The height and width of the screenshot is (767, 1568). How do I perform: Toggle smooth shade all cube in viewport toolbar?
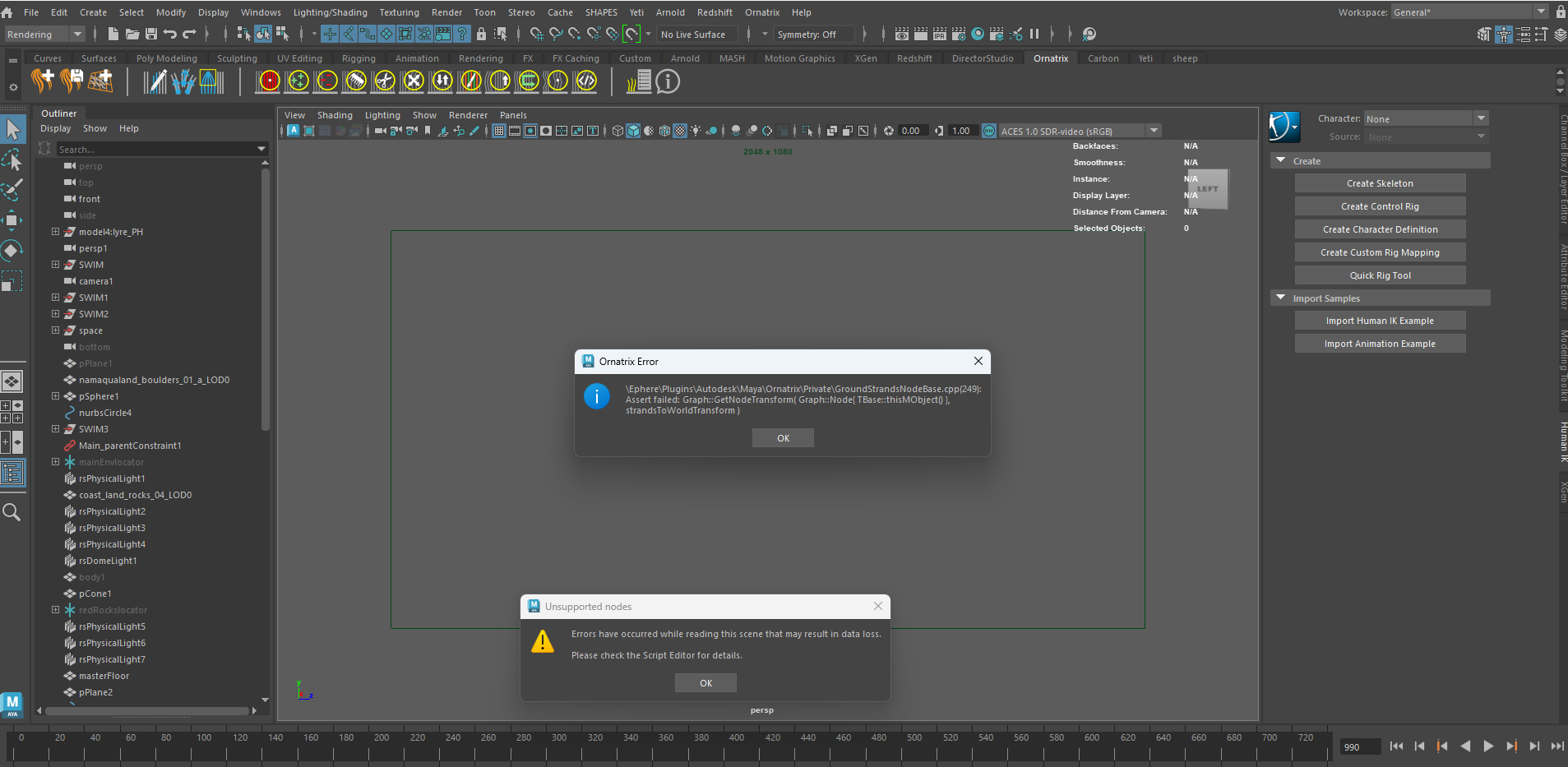click(633, 131)
